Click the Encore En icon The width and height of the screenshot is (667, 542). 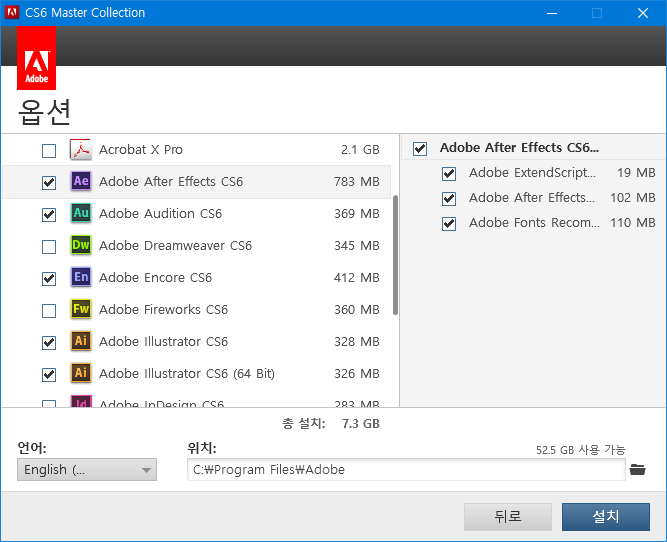[81, 277]
